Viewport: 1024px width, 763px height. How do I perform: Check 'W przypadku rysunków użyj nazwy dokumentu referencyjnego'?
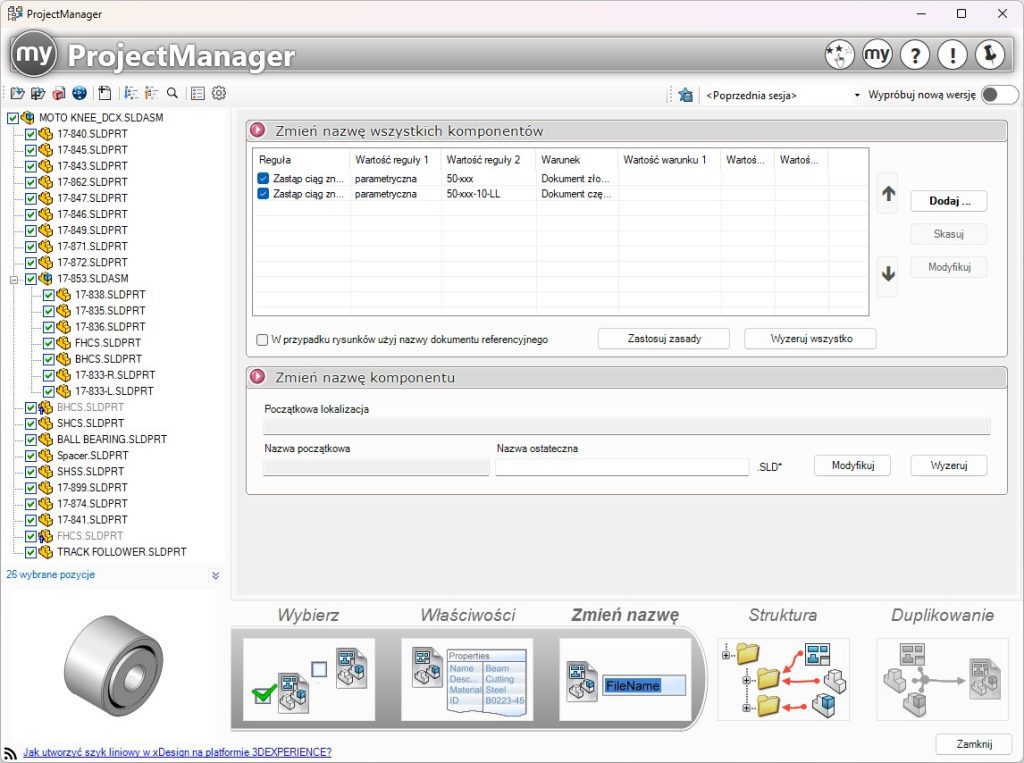point(262,340)
